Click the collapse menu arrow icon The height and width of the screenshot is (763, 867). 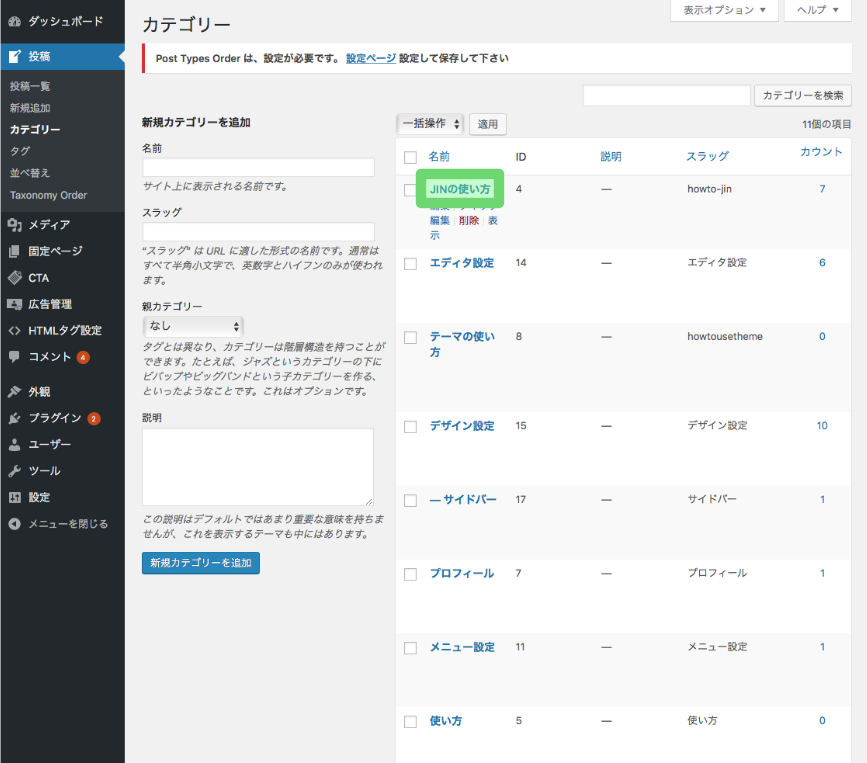coord(14,524)
